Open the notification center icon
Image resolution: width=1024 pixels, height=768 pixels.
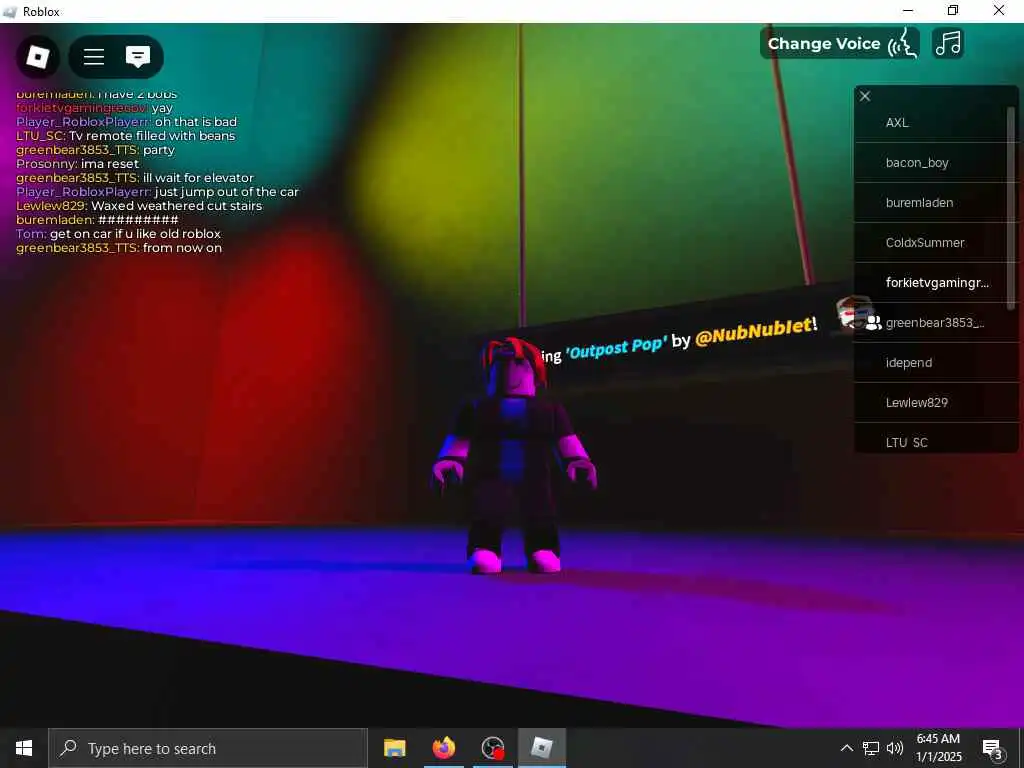point(992,749)
